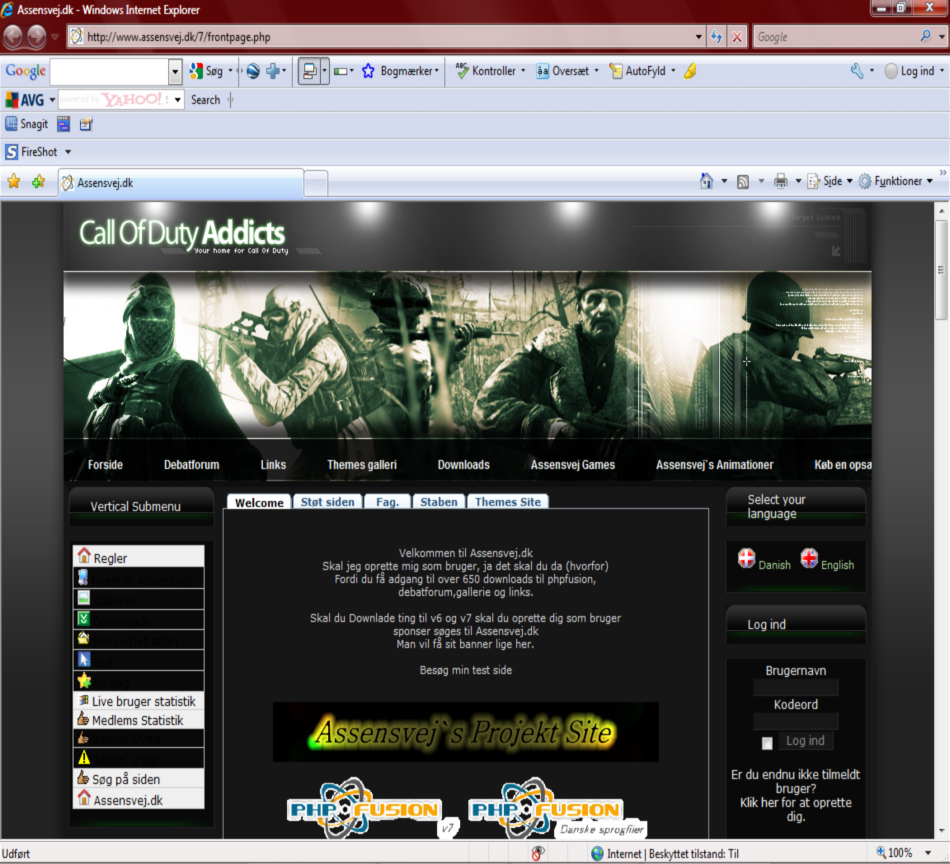Click the Favorites star icon
Screen dimensions: 950x864
pyautogui.click(x=13, y=181)
